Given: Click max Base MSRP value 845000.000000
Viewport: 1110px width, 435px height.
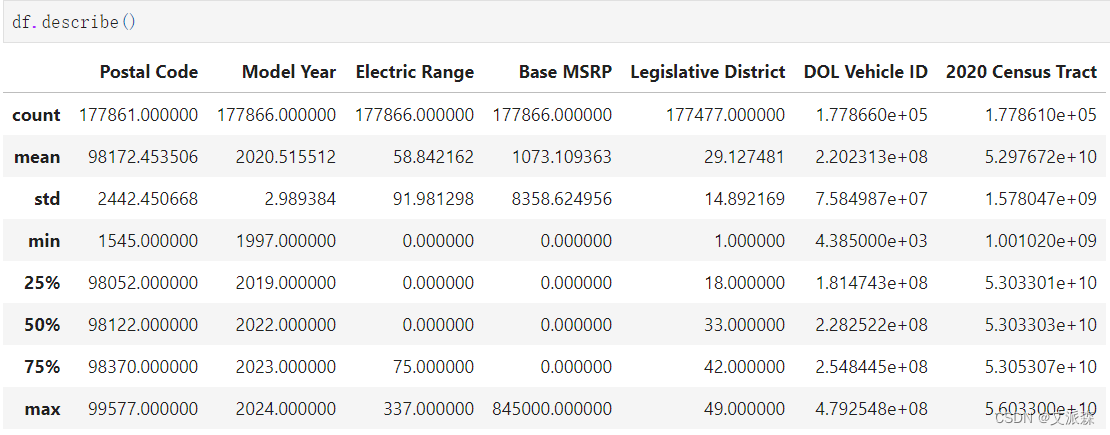Looking at the screenshot, I should coord(552,409).
